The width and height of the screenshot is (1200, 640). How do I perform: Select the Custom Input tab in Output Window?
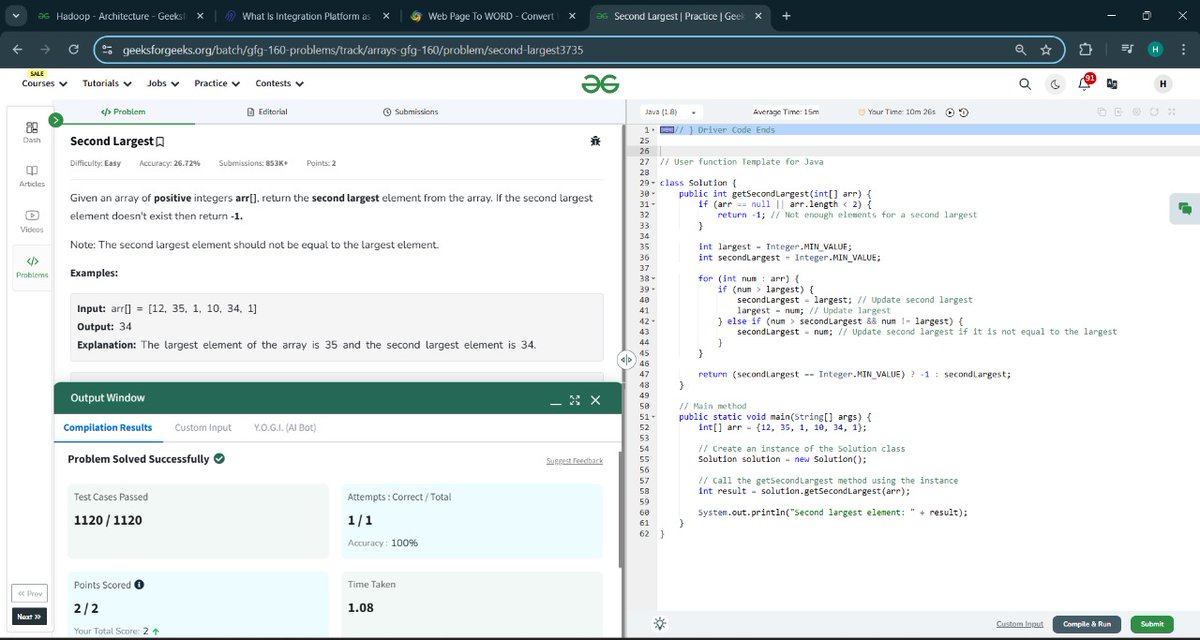203,428
